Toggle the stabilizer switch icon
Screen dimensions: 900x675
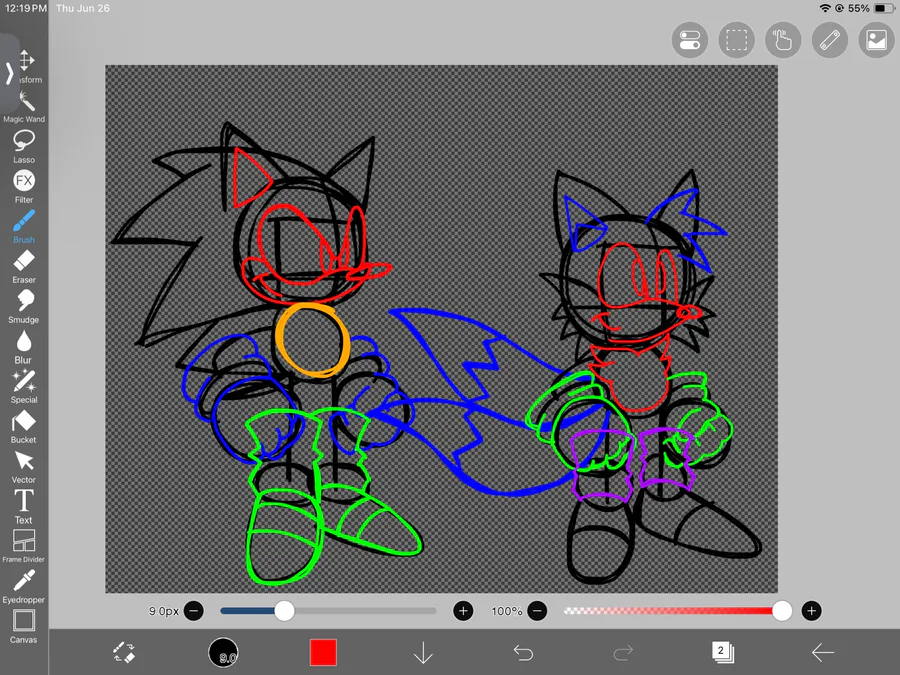(689, 40)
